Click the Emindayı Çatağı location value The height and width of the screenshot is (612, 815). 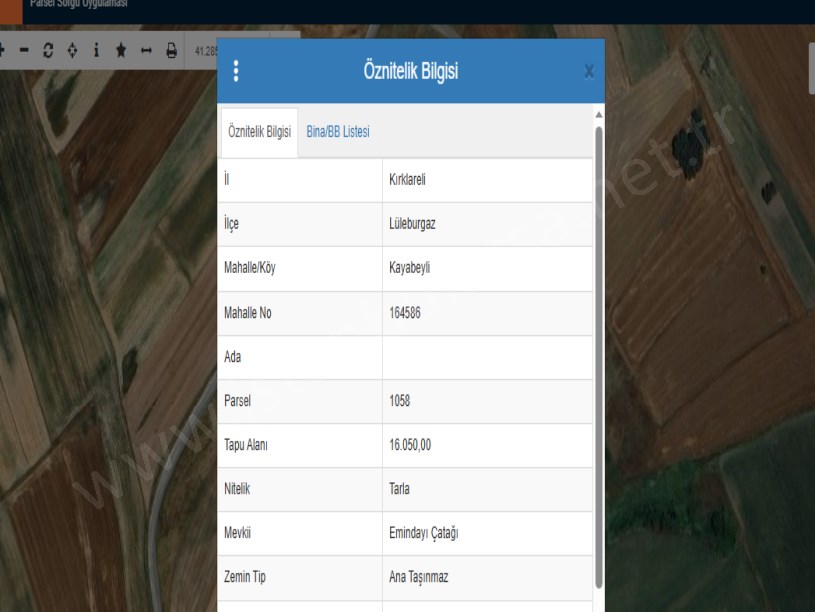(x=423, y=534)
